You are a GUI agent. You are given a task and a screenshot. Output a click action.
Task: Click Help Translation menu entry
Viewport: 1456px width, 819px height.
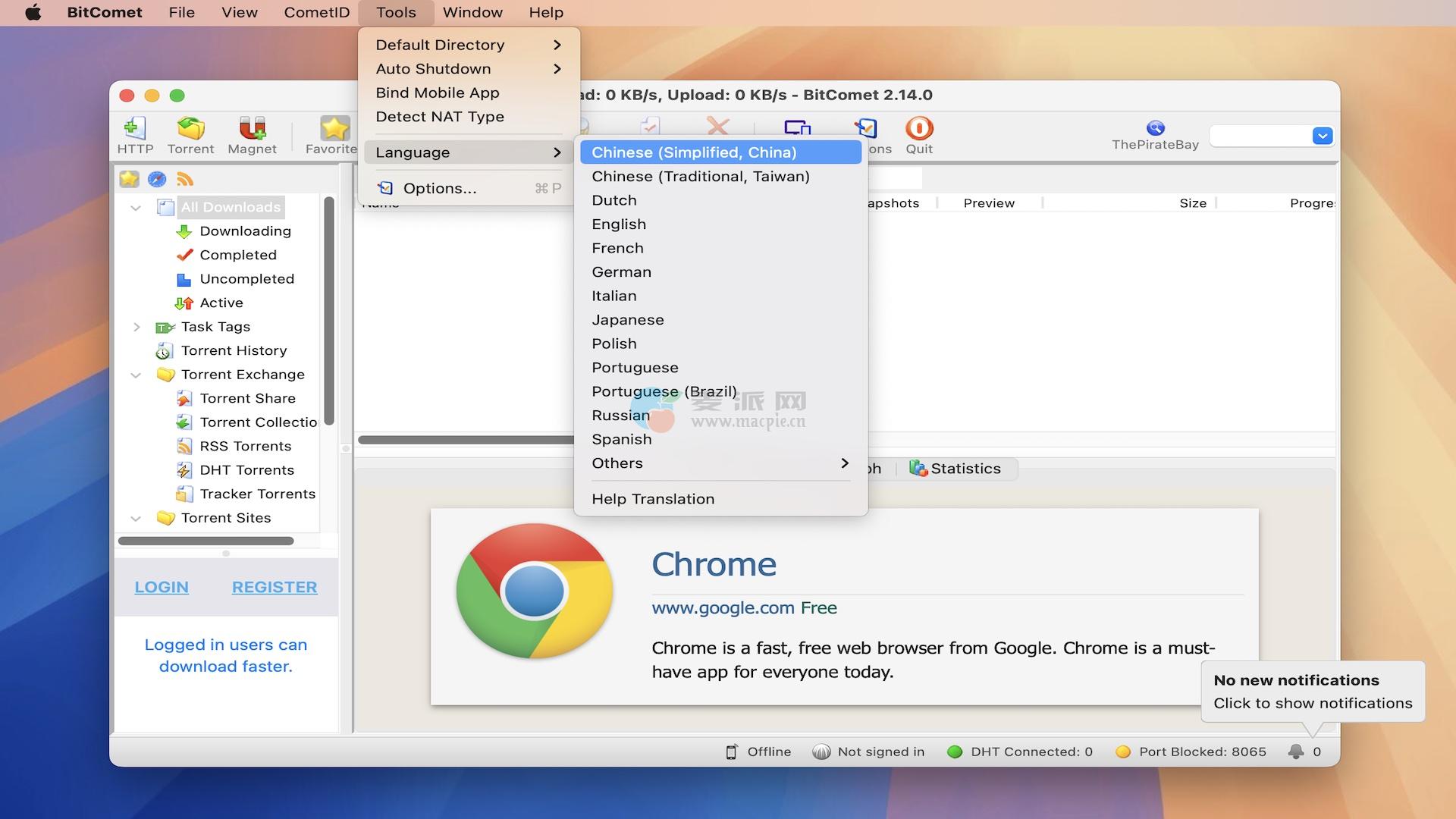(x=720, y=499)
